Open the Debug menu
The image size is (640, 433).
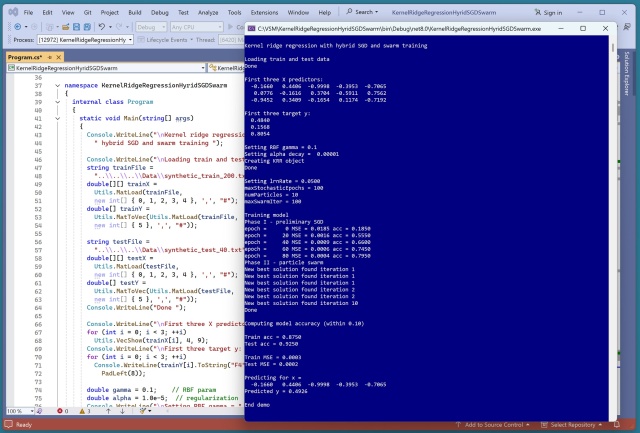[x=160, y=12]
